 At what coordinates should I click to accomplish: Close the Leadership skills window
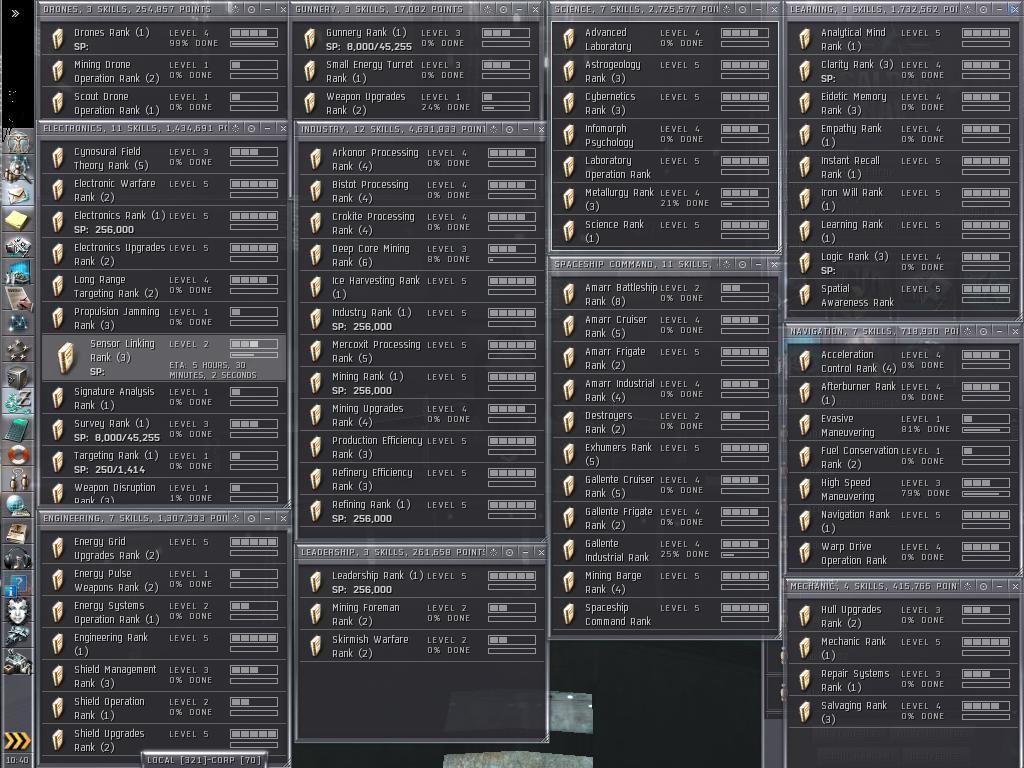coord(541,552)
